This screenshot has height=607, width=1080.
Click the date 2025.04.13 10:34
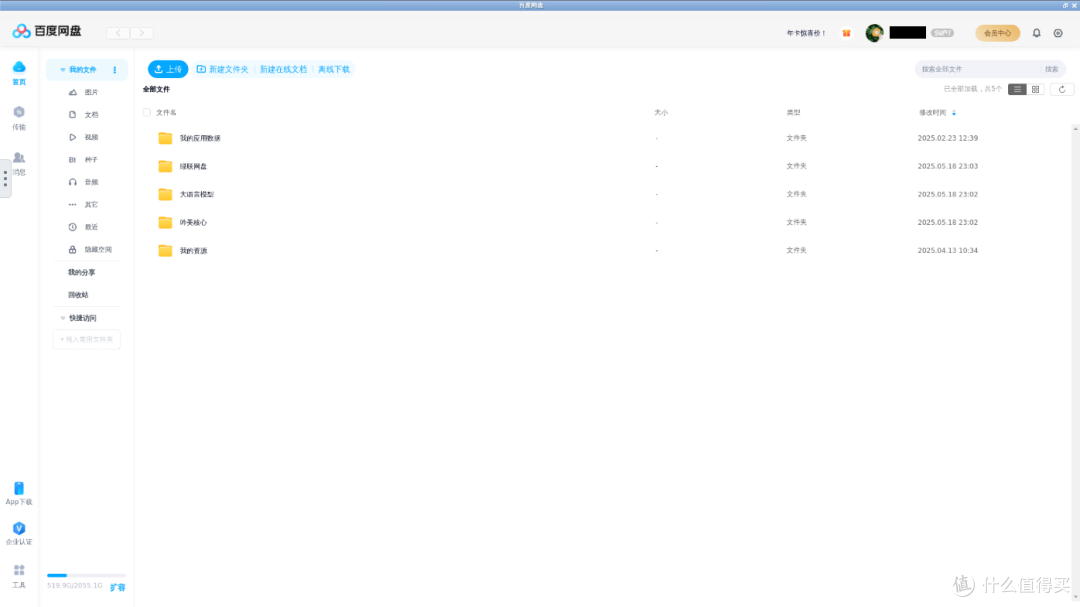point(948,250)
